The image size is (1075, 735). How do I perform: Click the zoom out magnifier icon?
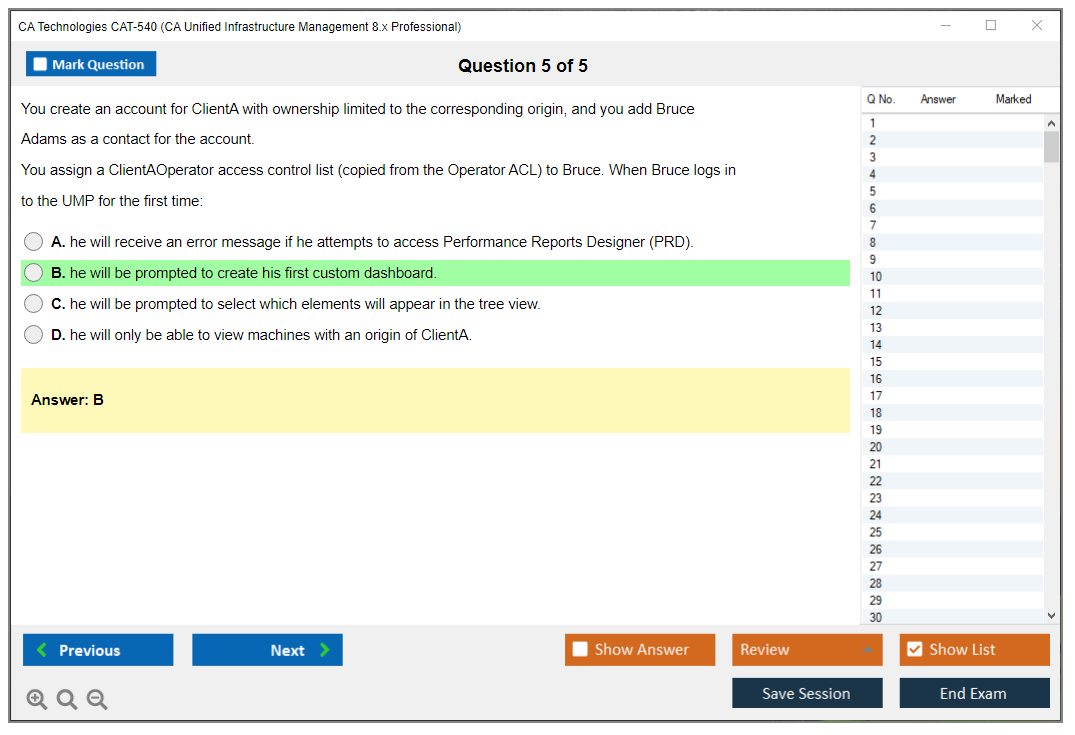point(97,700)
